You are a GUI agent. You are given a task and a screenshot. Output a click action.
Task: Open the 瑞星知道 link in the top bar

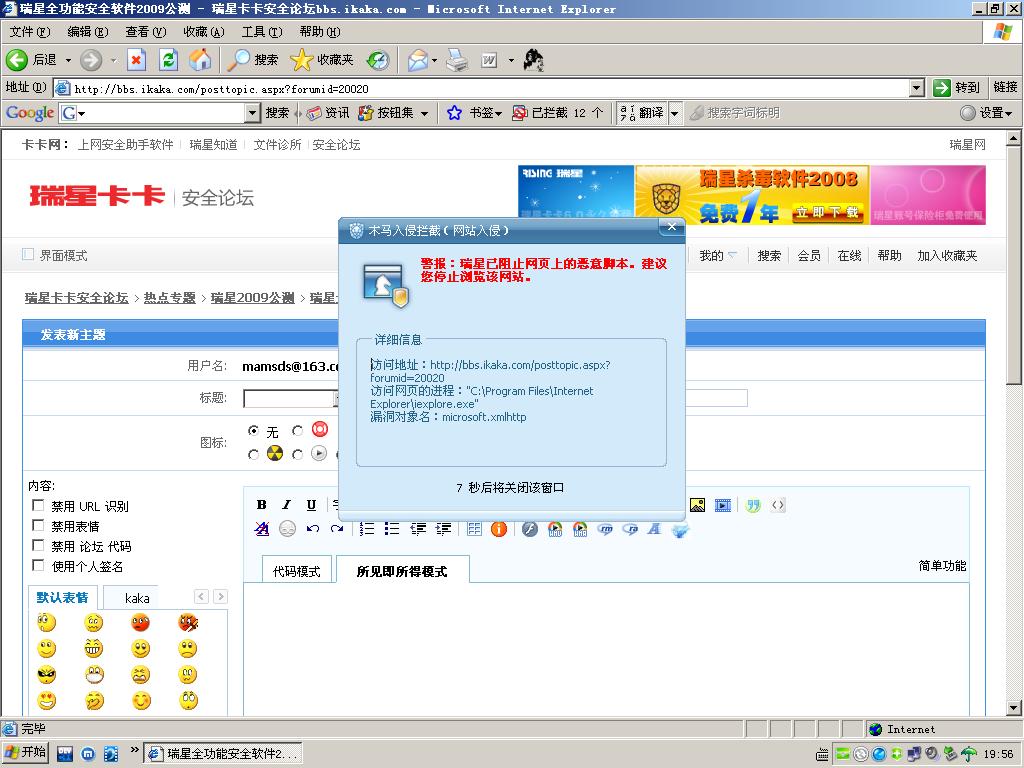coord(213,144)
